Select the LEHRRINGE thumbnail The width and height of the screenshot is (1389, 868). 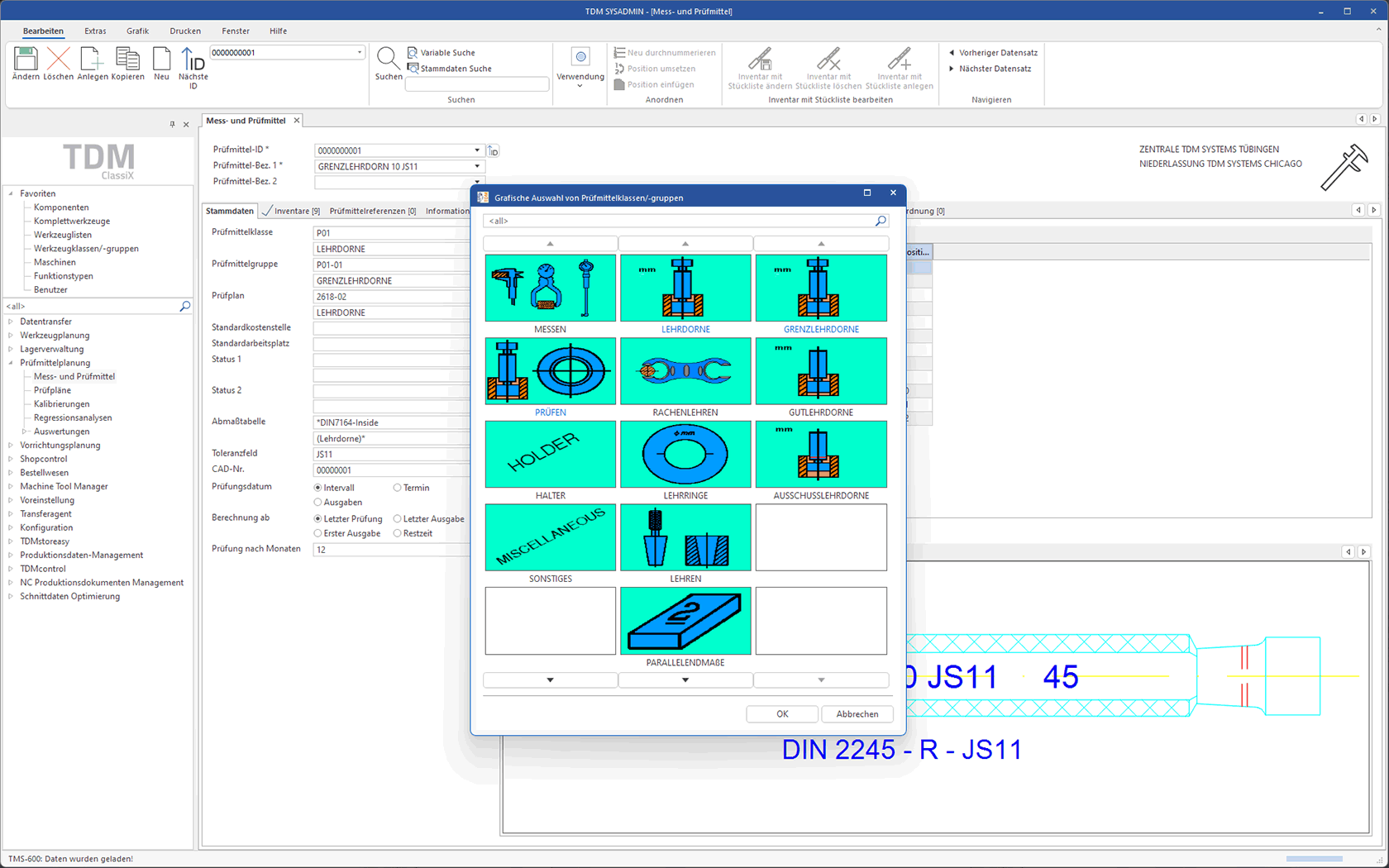point(685,454)
